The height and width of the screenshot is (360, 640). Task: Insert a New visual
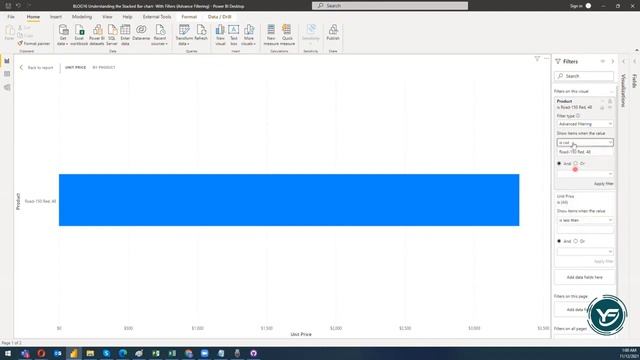(x=220, y=35)
